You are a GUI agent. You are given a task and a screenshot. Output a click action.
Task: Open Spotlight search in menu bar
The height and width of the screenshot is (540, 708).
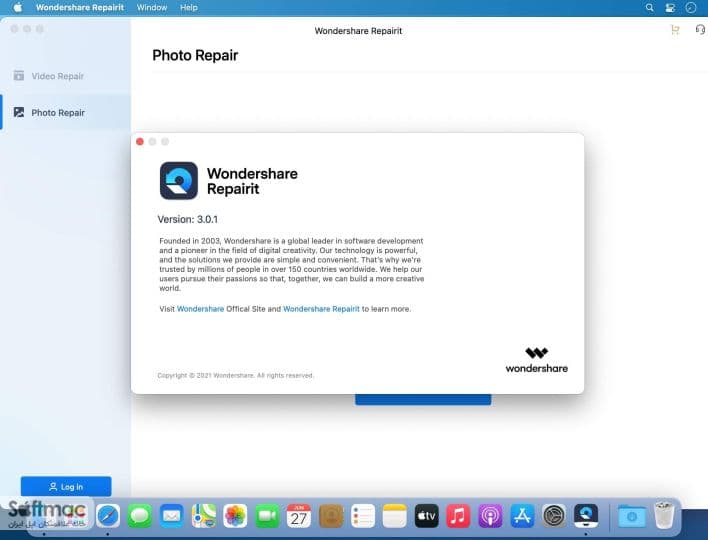[x=649, y=8]
